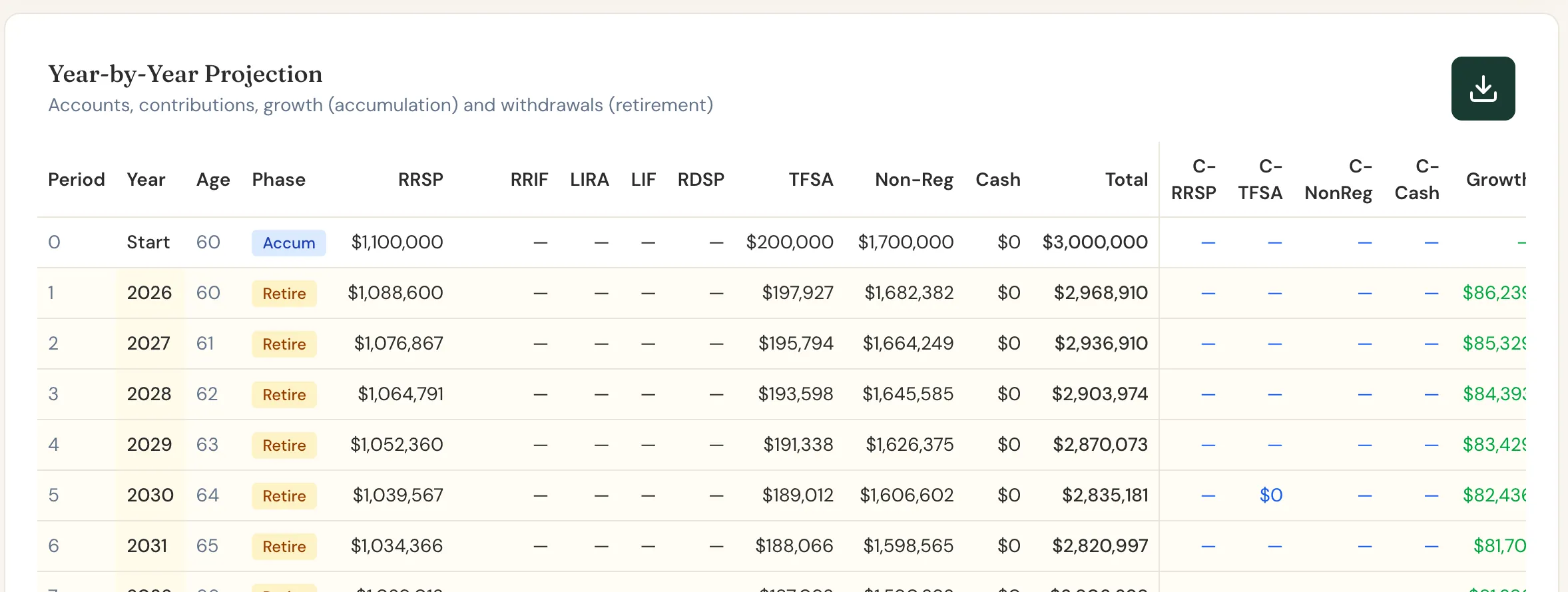This screenshot has width=1568, height=592.
Task: Click the $1,034,366 RRSP value for 2031
Action: [397, 546]
